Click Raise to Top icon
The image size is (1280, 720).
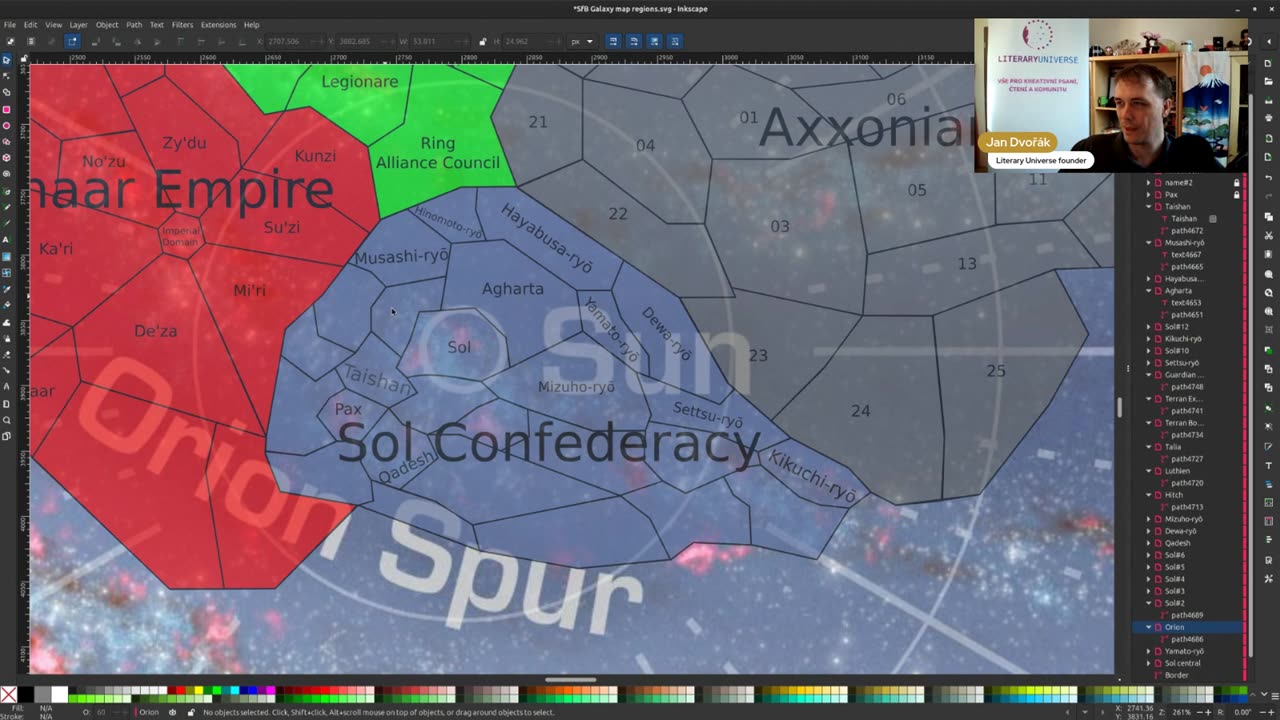tap(181, 41)
